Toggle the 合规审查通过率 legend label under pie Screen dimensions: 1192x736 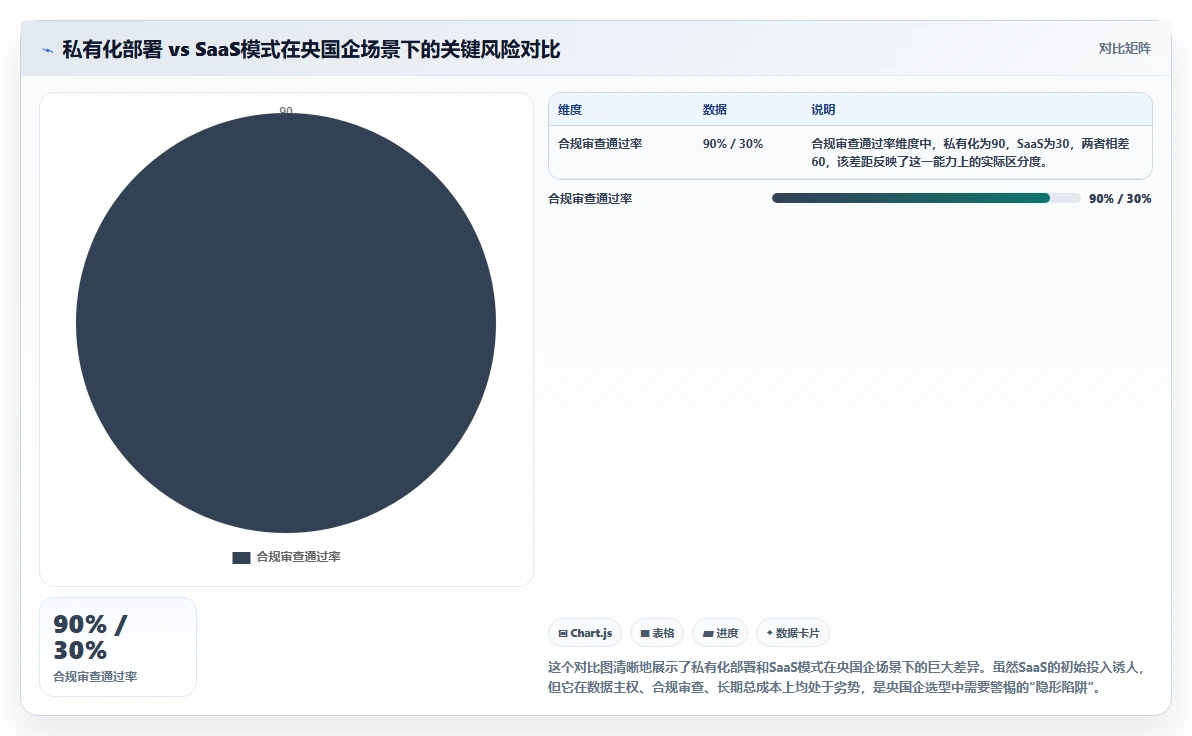pyautogui.click(x=298, y=557)
